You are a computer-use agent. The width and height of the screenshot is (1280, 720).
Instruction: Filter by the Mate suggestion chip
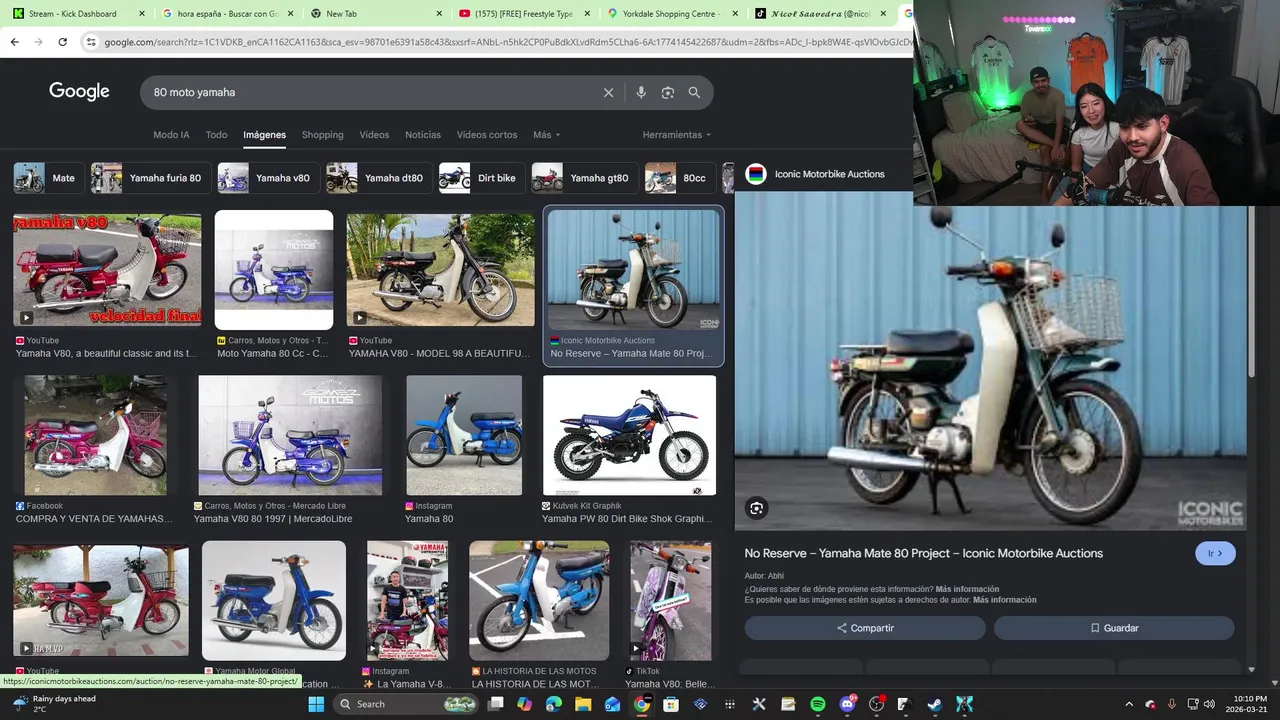point(48,178)
